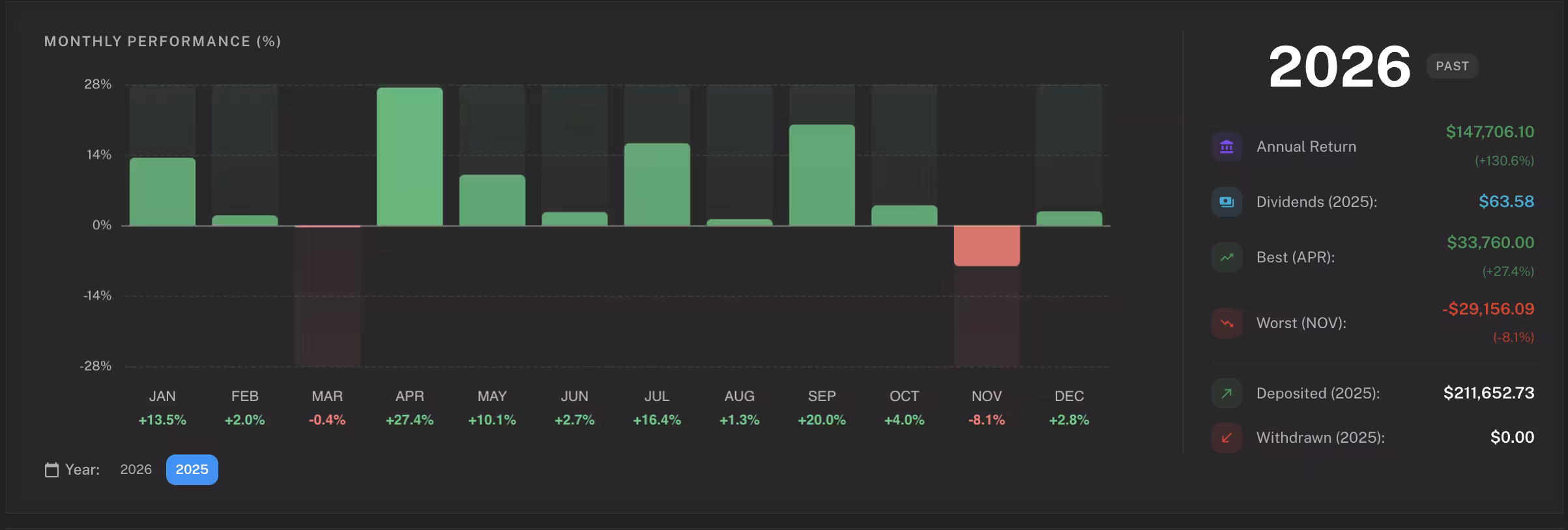1568x530 pixels.
Task: Click the red Withdrawn arrow icon
Action: coord(1227,438)
